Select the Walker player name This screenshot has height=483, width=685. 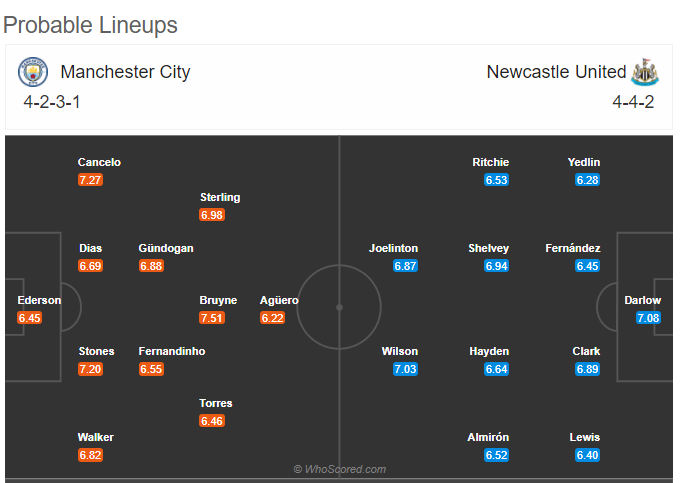pos(96,438)
